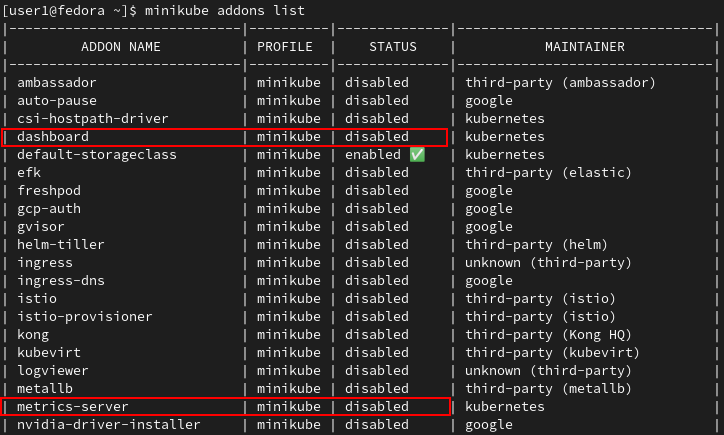Viewport: 724px width, 435px height.
Task: Click the green checkmark beside enabled status
Action: point(417,155)
